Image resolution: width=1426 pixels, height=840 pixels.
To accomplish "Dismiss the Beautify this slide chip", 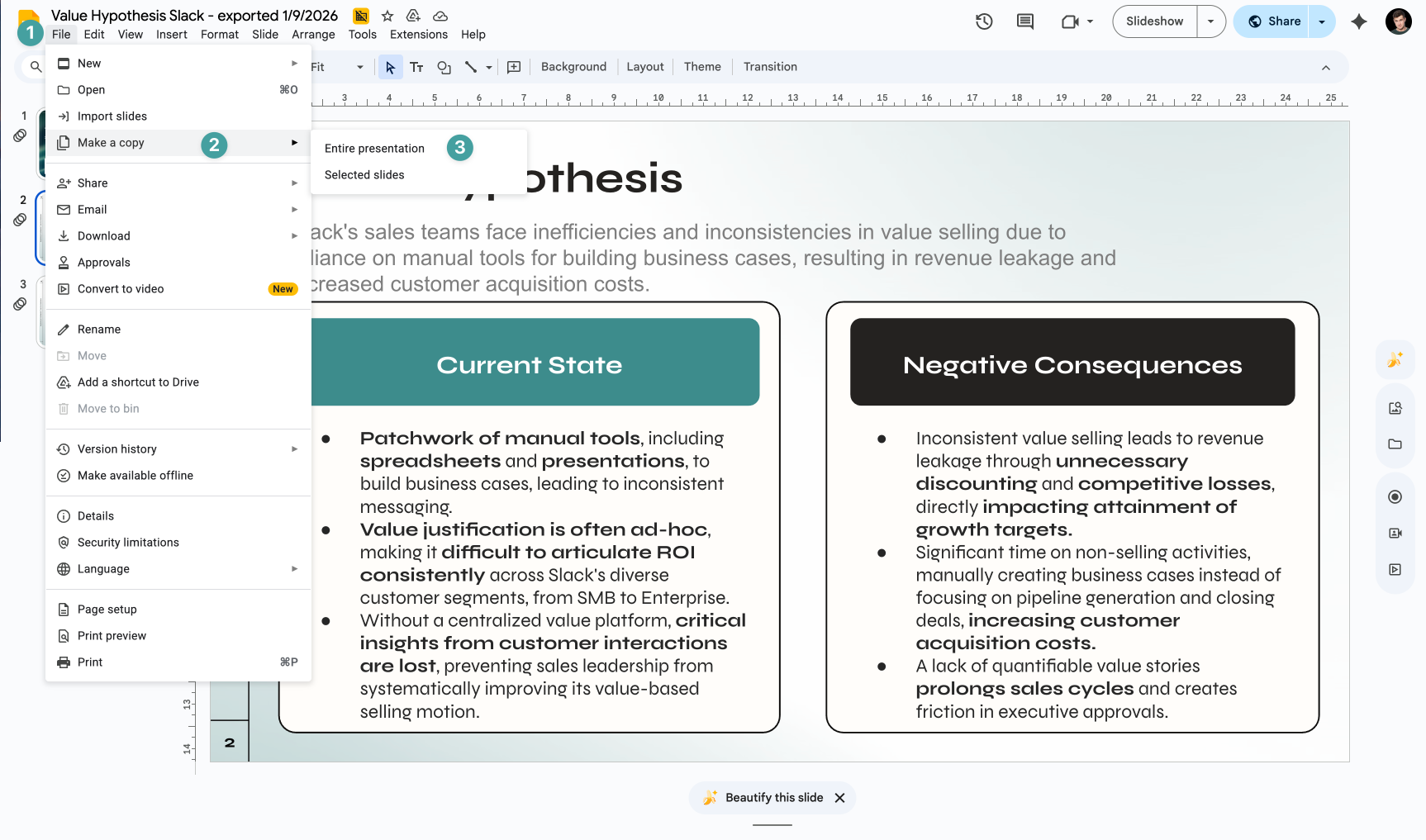I will pyautogui.click(x=839, y=798).
